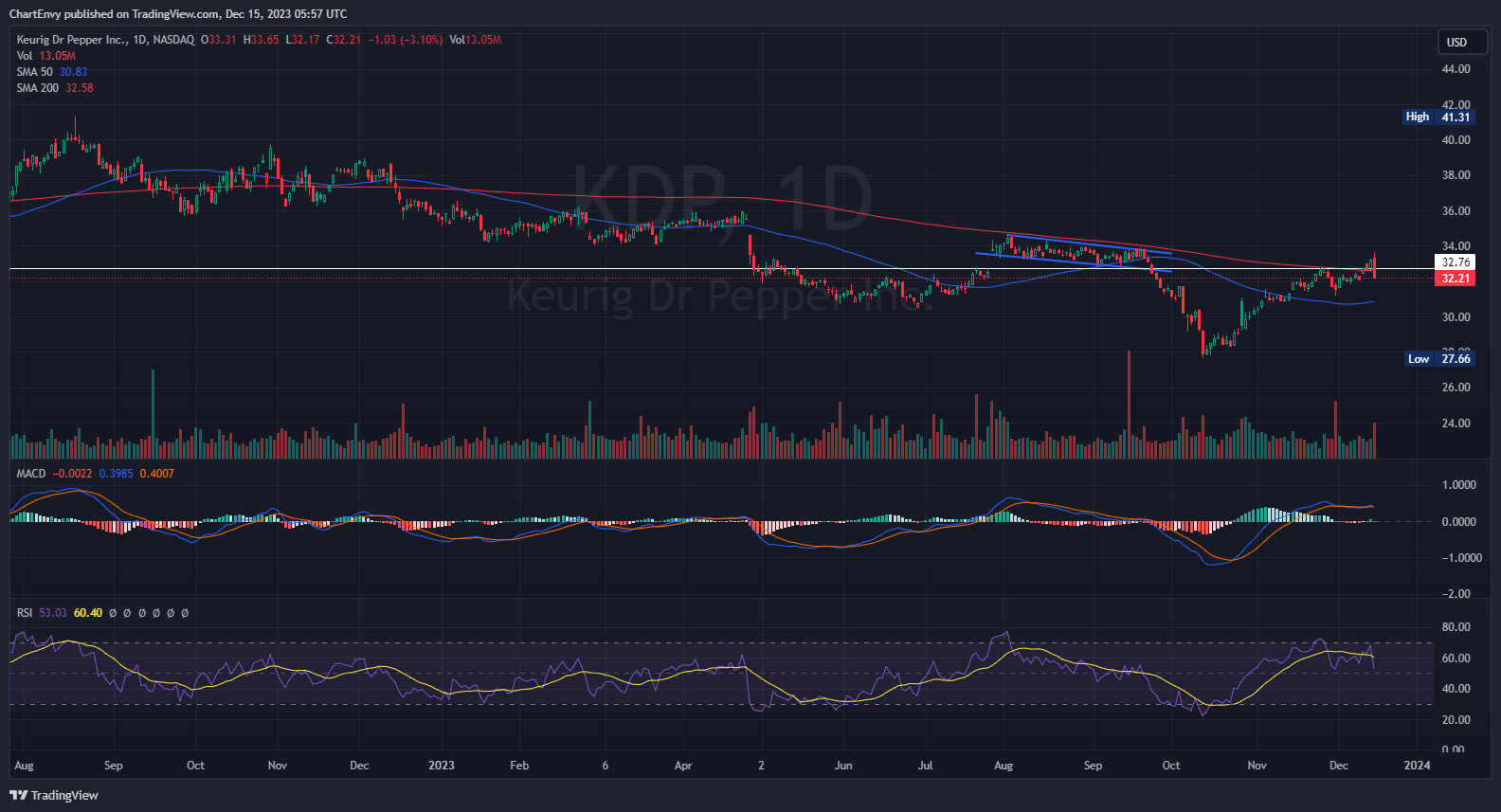Click the red 32.21 last price label
This screenshot has height=812, width=1501.
click(x=1456, y=279)
